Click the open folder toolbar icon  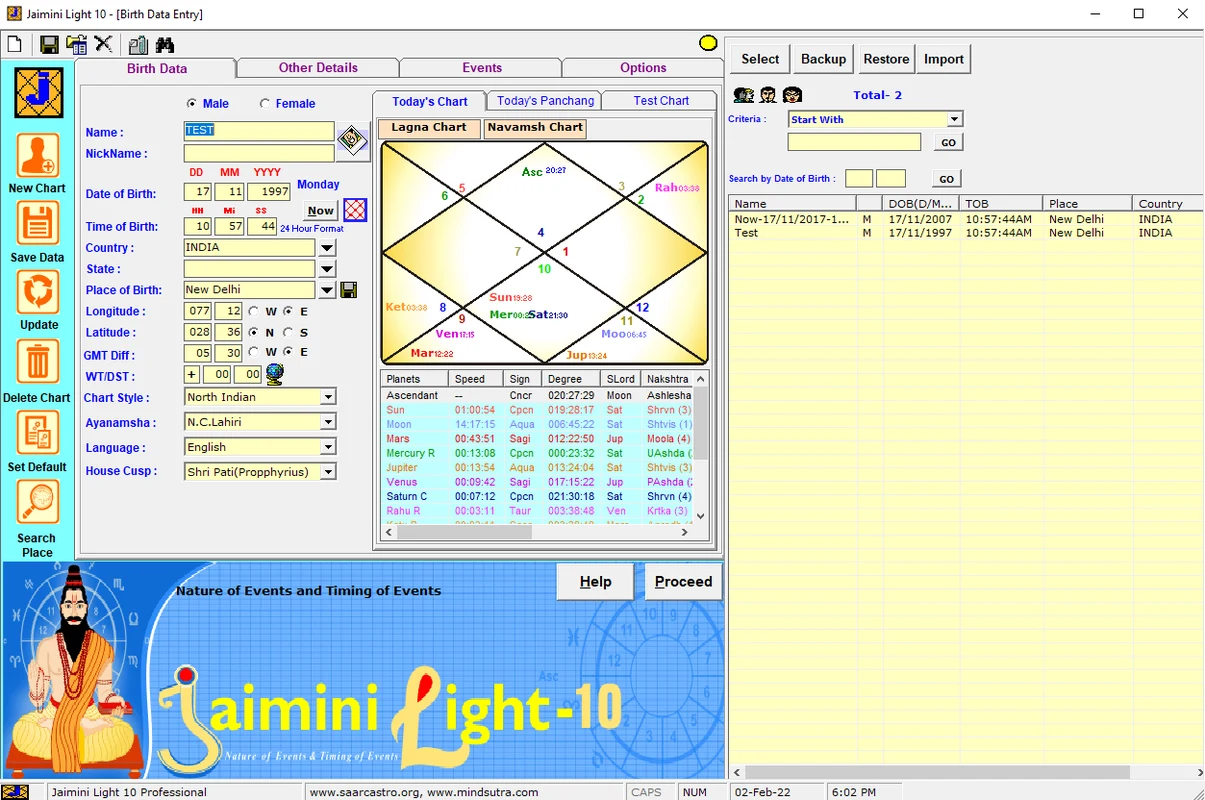point(76,44)
